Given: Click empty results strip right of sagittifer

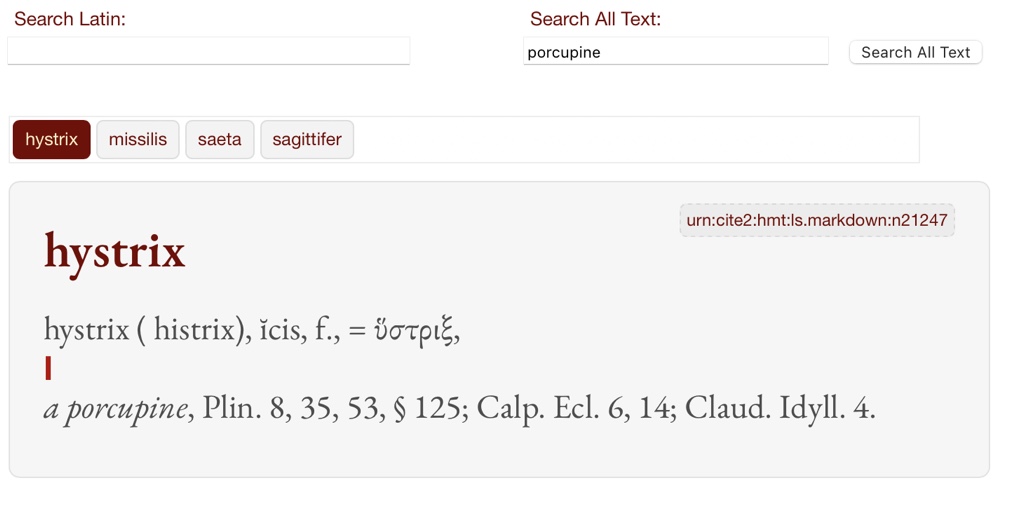Looking at the screenshot, I should (x=635, y=140).
